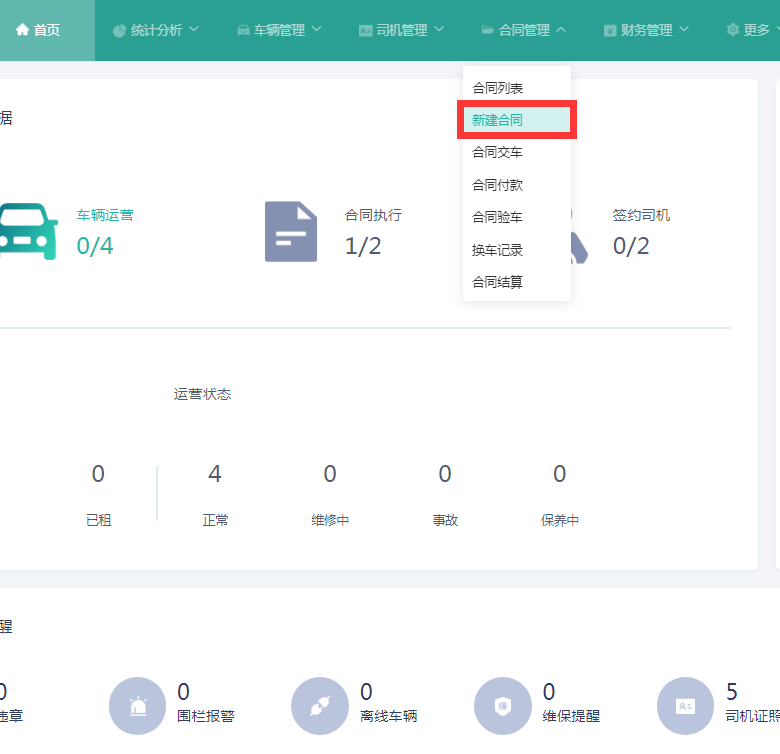Click the document icon beside 合同执行
This screenshot has height=754, width=780.
pos(291,232)
